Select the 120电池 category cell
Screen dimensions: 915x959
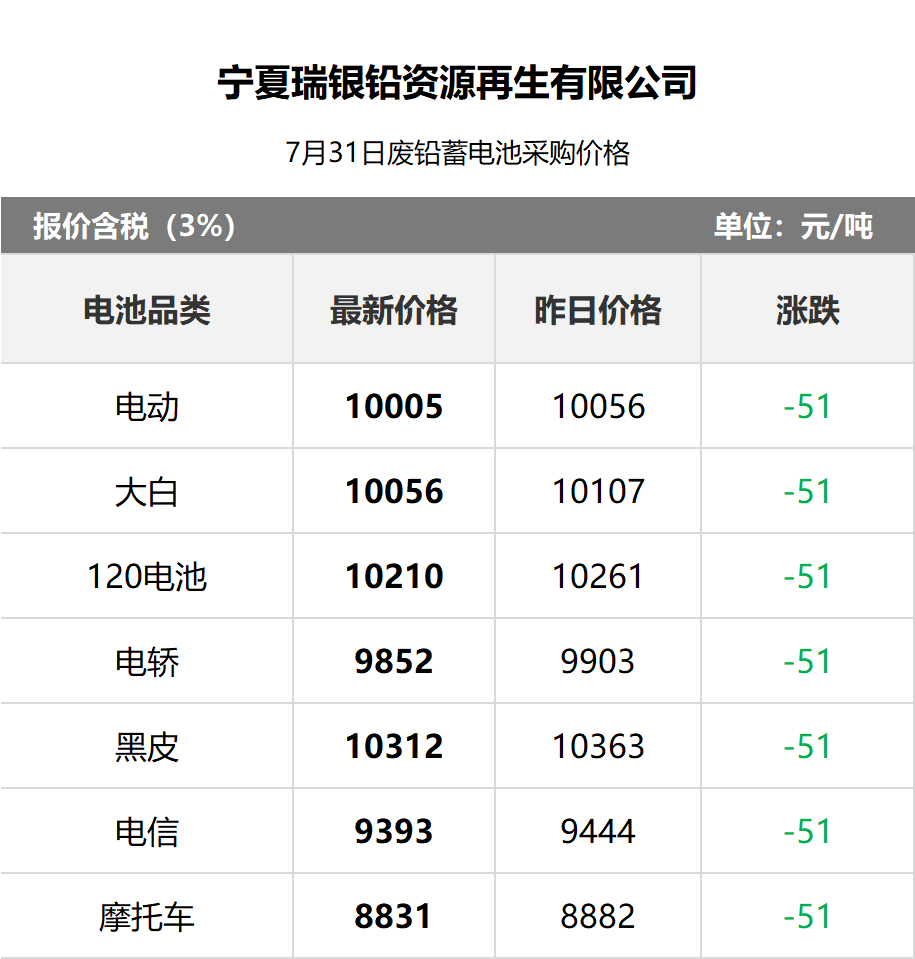pos(147,577)
